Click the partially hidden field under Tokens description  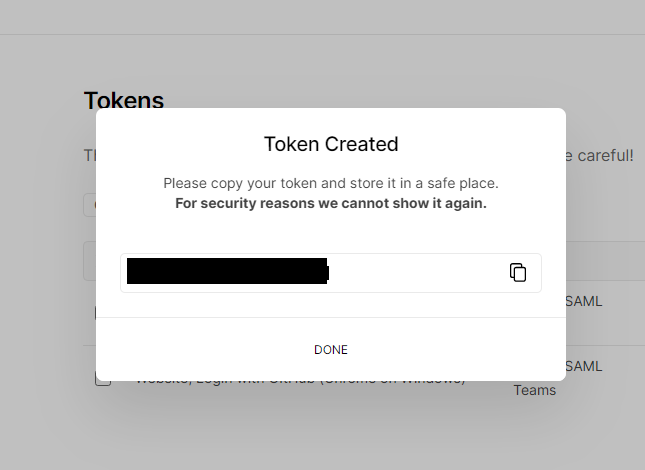[90, 205]
